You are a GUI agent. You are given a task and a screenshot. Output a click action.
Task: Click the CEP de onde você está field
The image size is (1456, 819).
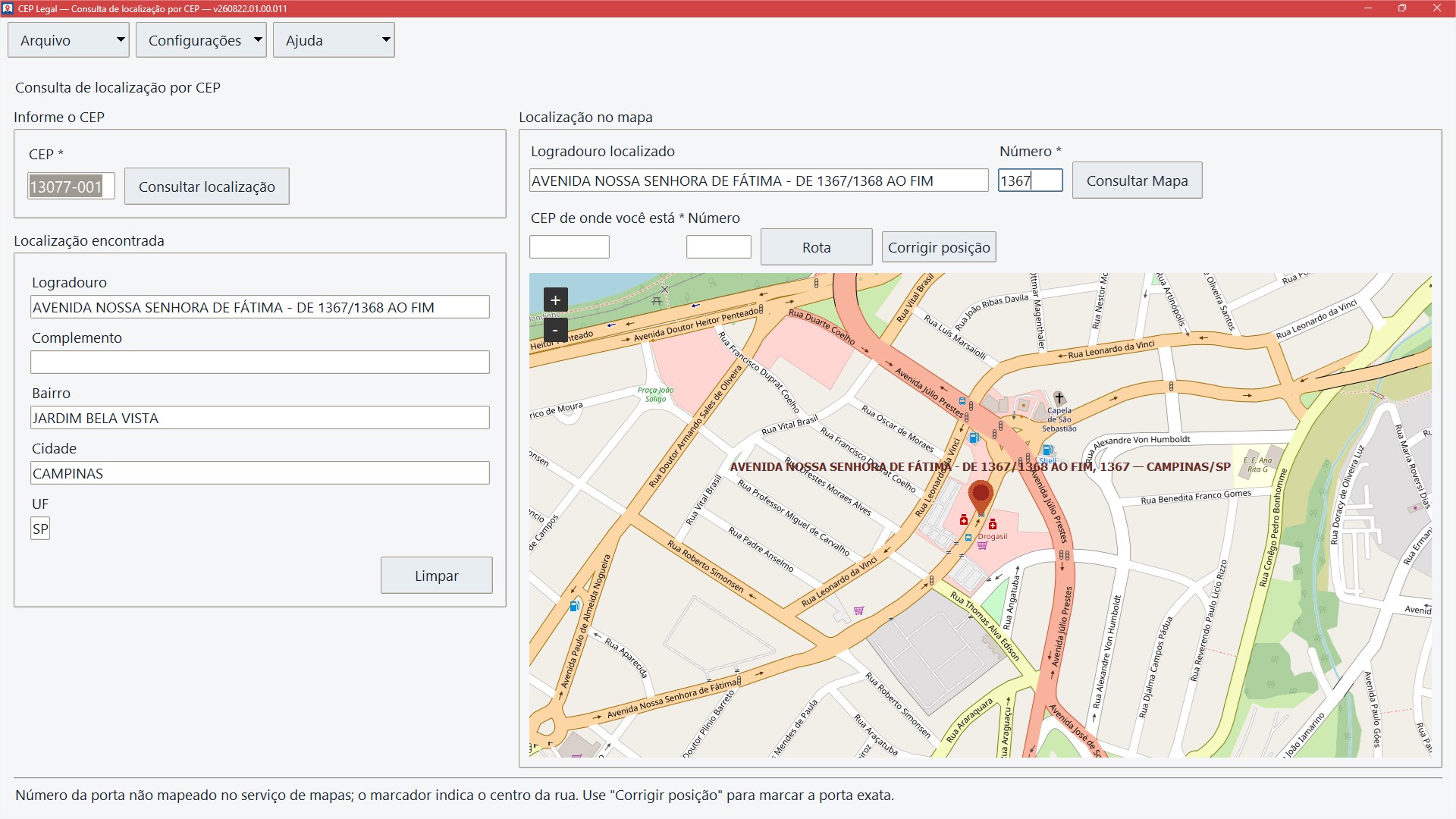tap(570, 247)
